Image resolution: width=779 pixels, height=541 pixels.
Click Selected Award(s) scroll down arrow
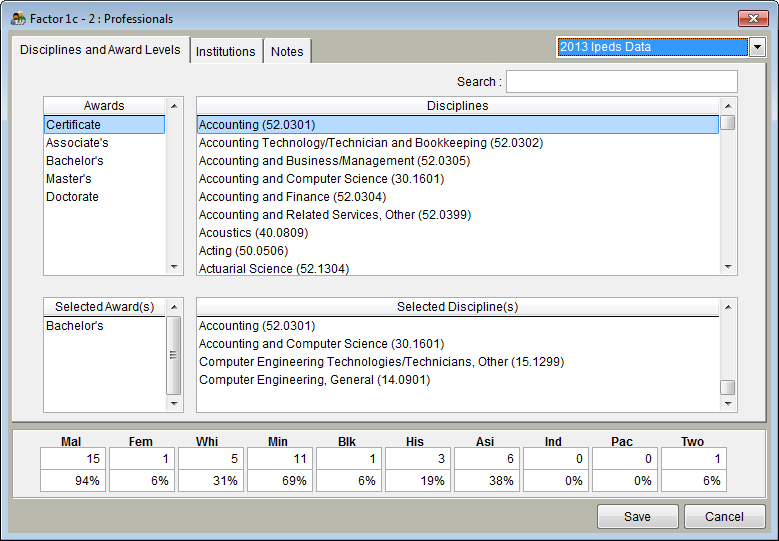coord(174,403)
